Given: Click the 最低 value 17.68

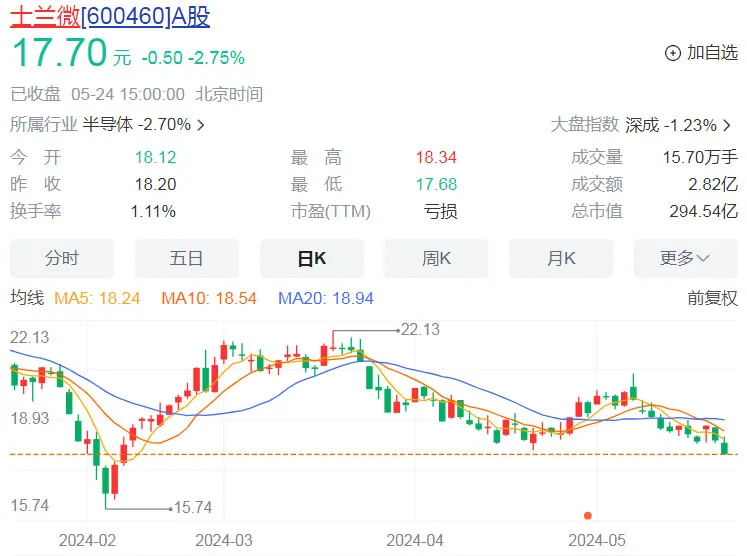Looking at the screenshot, I should pos(436,184).
